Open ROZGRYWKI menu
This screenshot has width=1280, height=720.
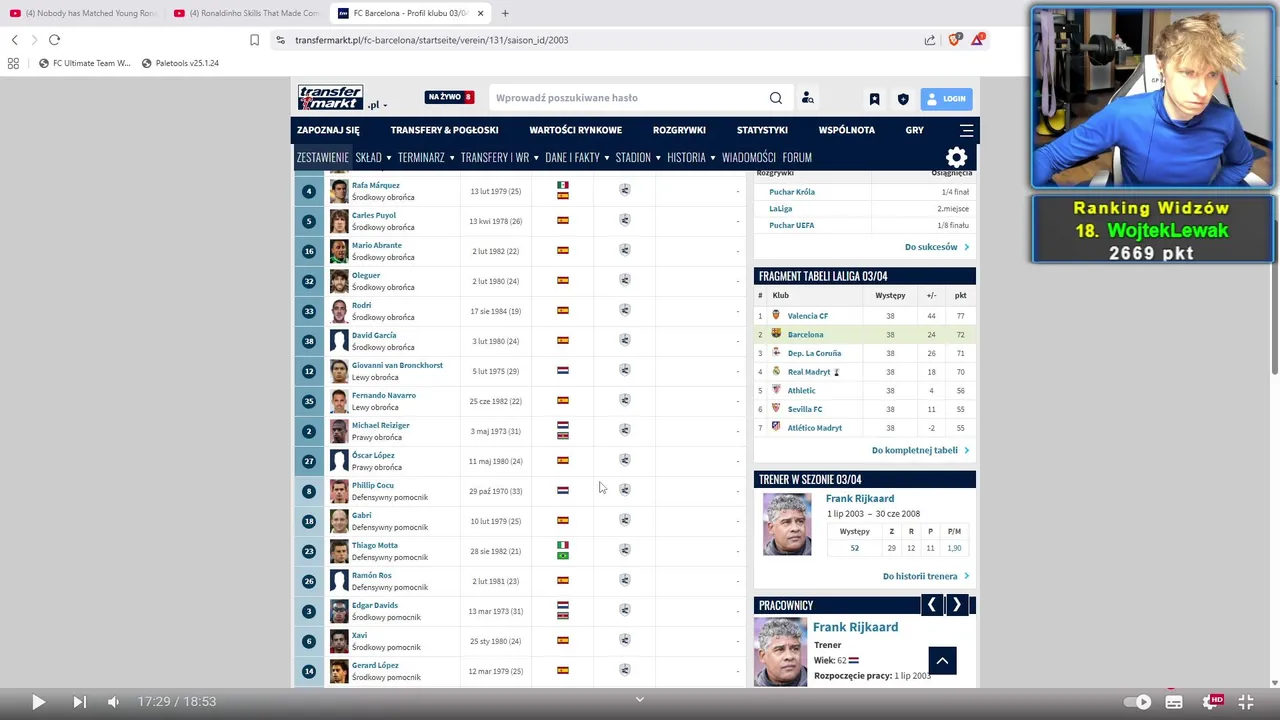(679, 130)
